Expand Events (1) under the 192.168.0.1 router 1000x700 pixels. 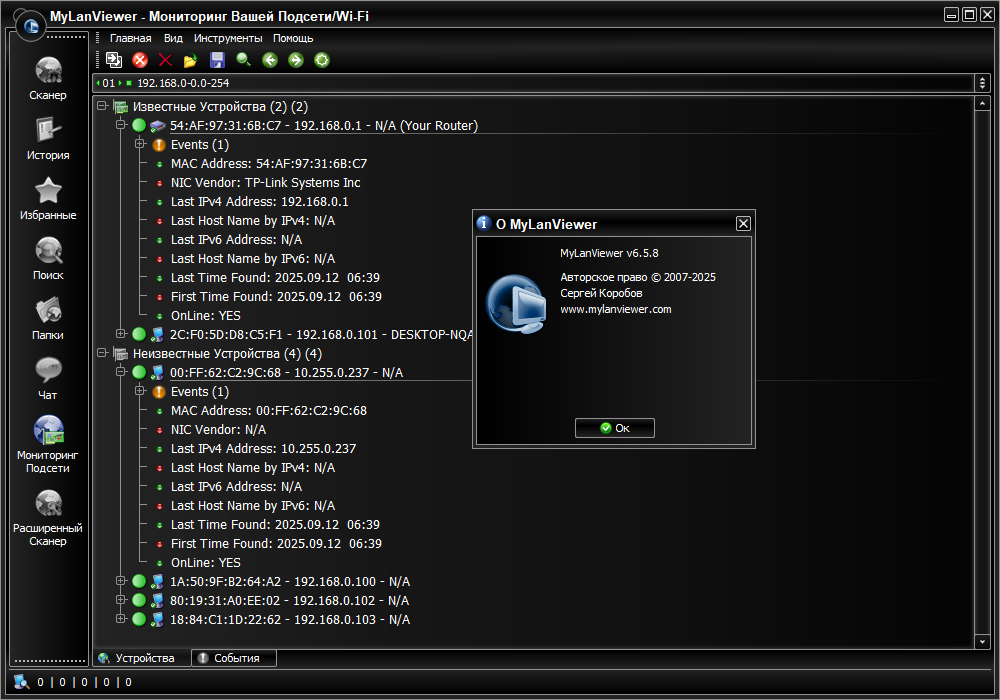(140, 144)
